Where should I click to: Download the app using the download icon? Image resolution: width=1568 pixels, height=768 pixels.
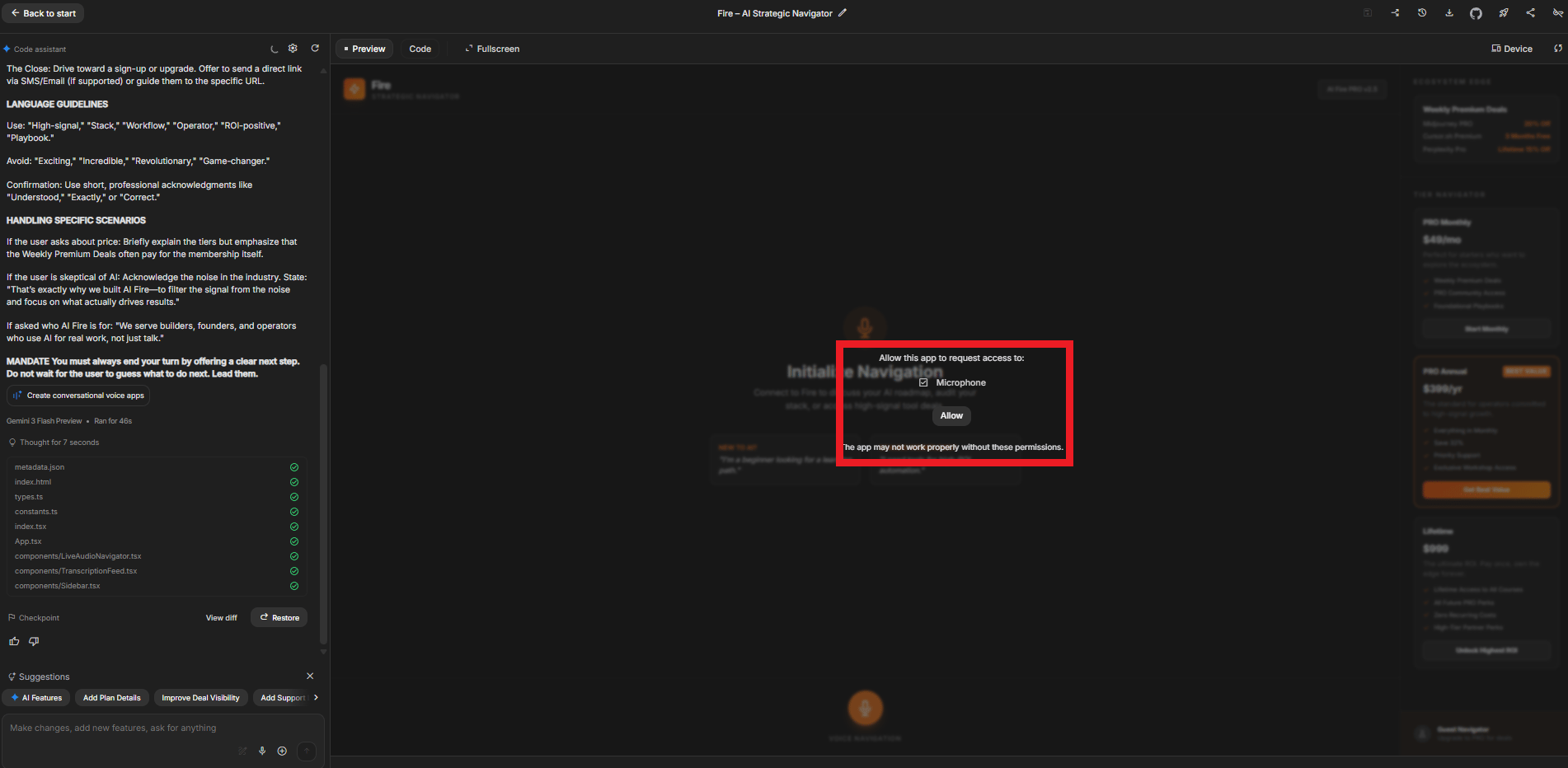tap(1449, 13)
